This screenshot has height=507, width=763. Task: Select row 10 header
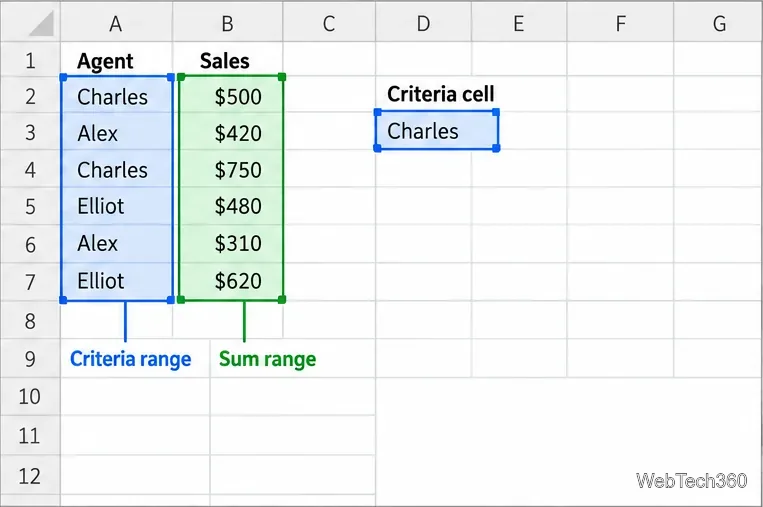[30, 396]
